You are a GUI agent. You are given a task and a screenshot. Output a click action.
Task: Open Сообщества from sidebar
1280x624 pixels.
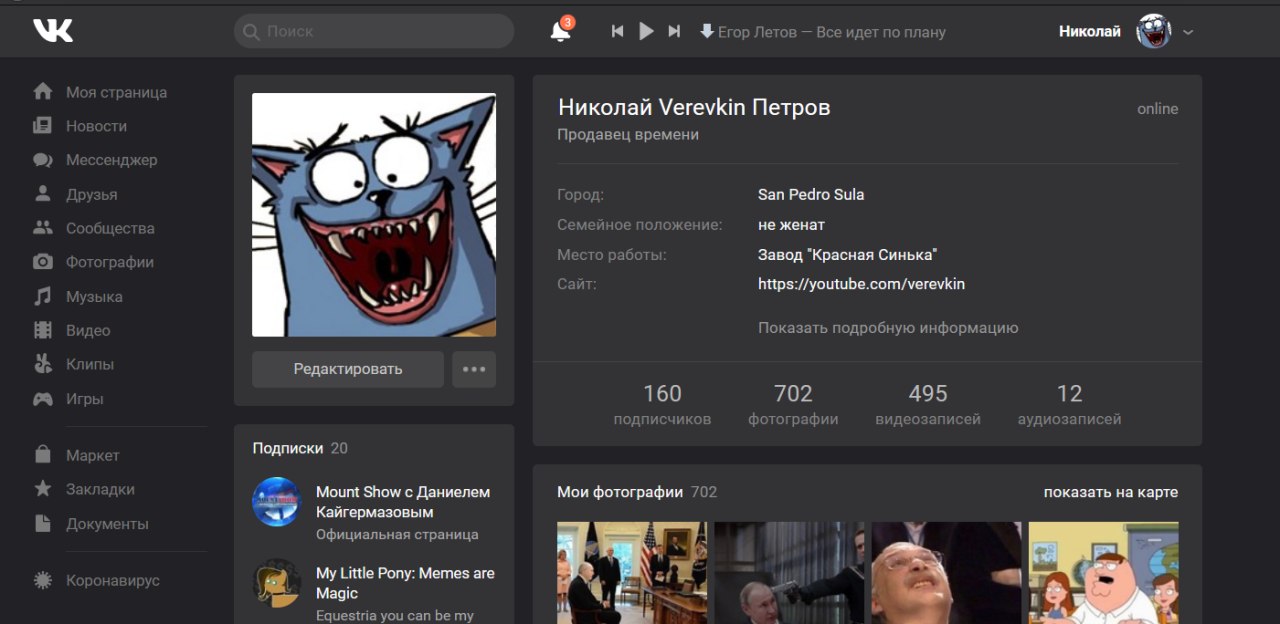[x=110, y=228]
